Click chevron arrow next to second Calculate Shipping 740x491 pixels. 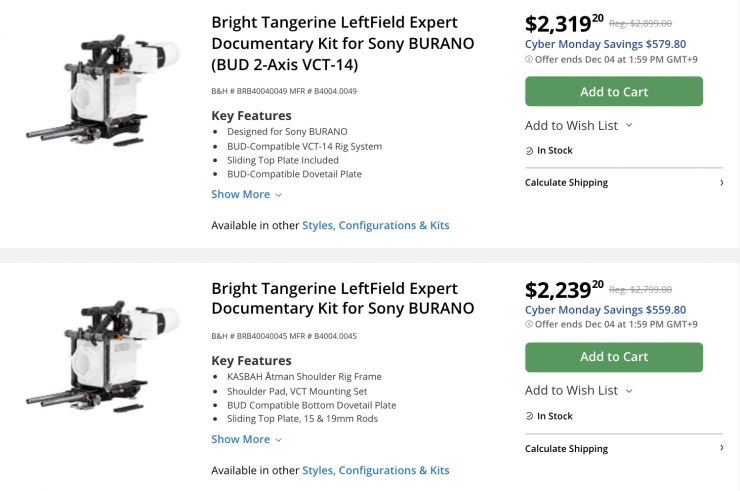(721, 448)
